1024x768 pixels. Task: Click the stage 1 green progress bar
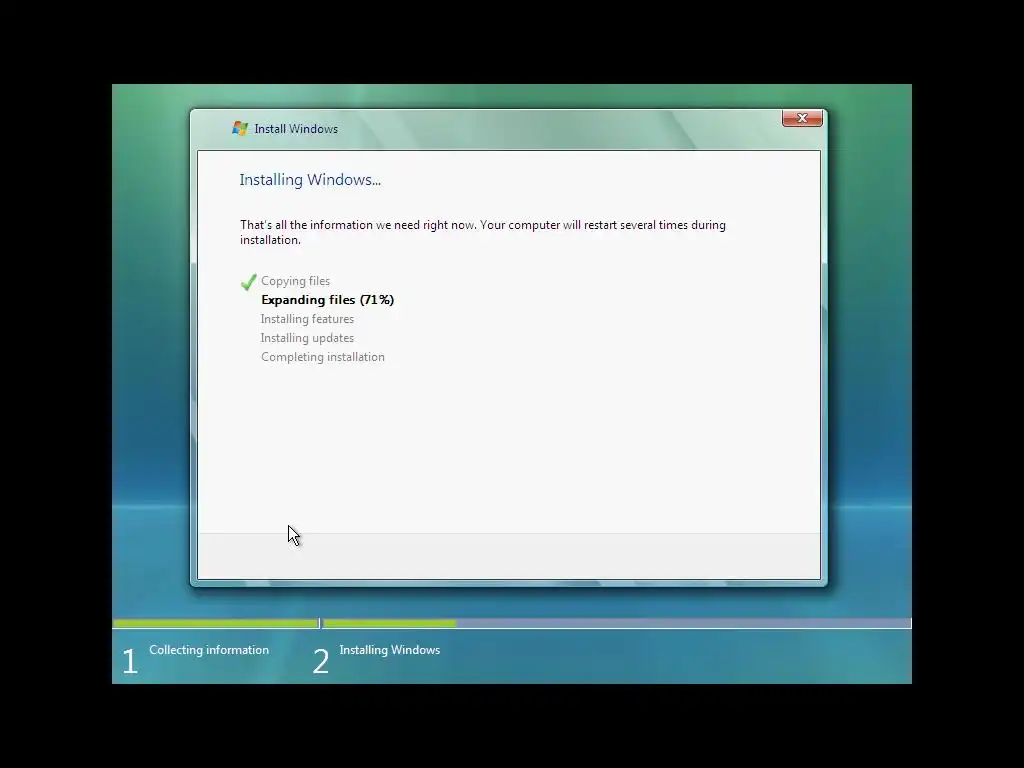pos(216,624)
